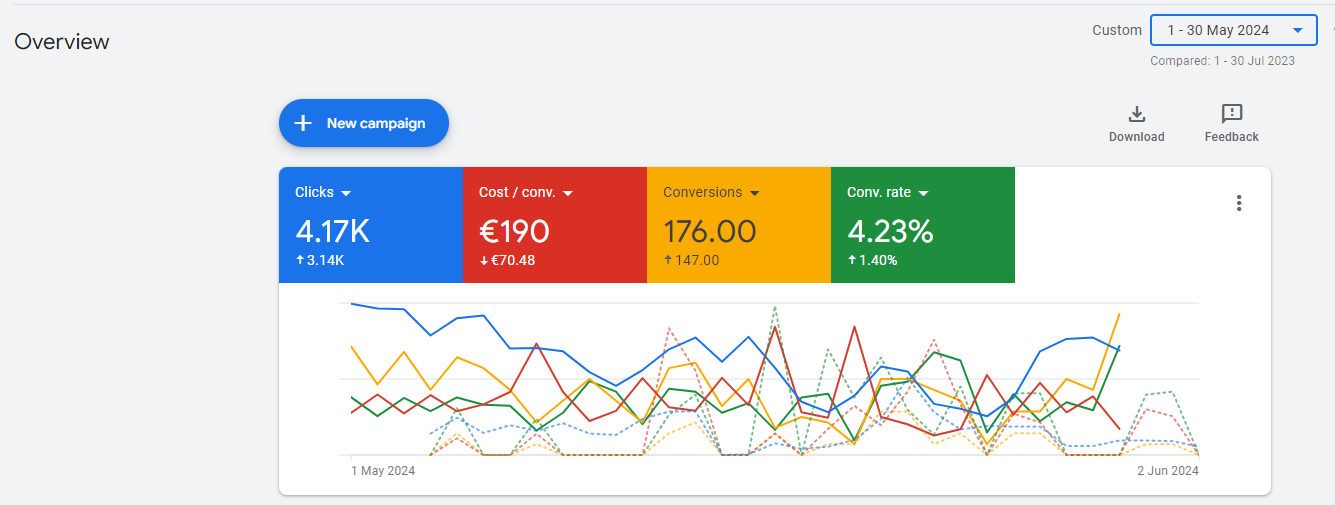Open the Conversions metric dropdown arrow

click(754, 193)
